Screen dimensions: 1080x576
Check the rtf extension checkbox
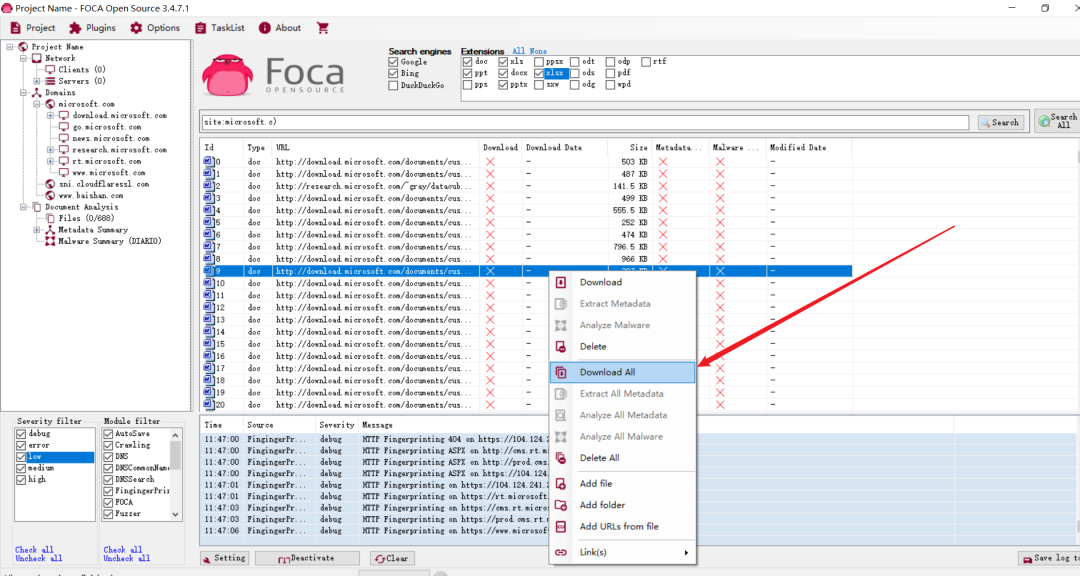point(646,62)
